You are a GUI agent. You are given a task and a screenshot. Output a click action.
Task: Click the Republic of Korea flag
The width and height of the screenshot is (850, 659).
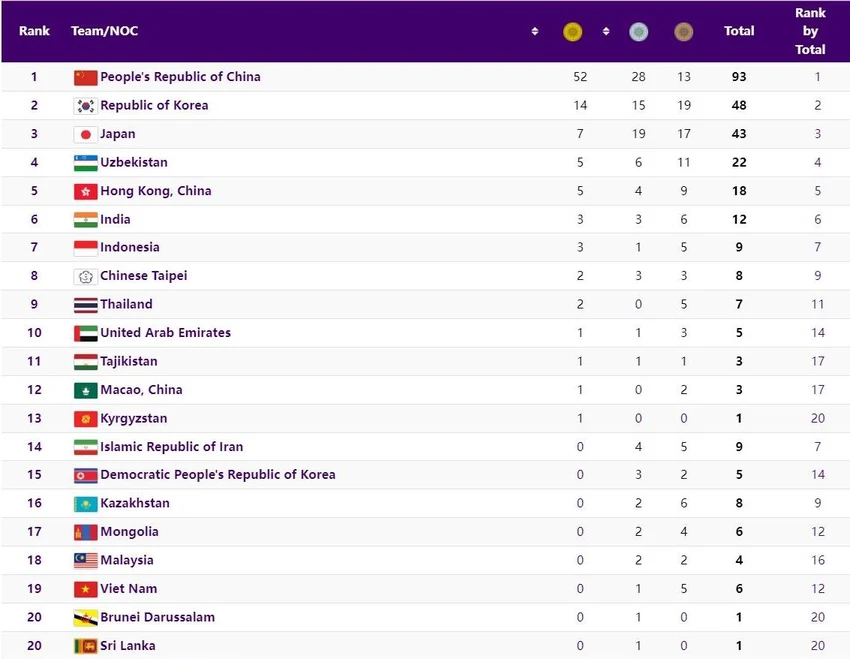coord(86,106)
